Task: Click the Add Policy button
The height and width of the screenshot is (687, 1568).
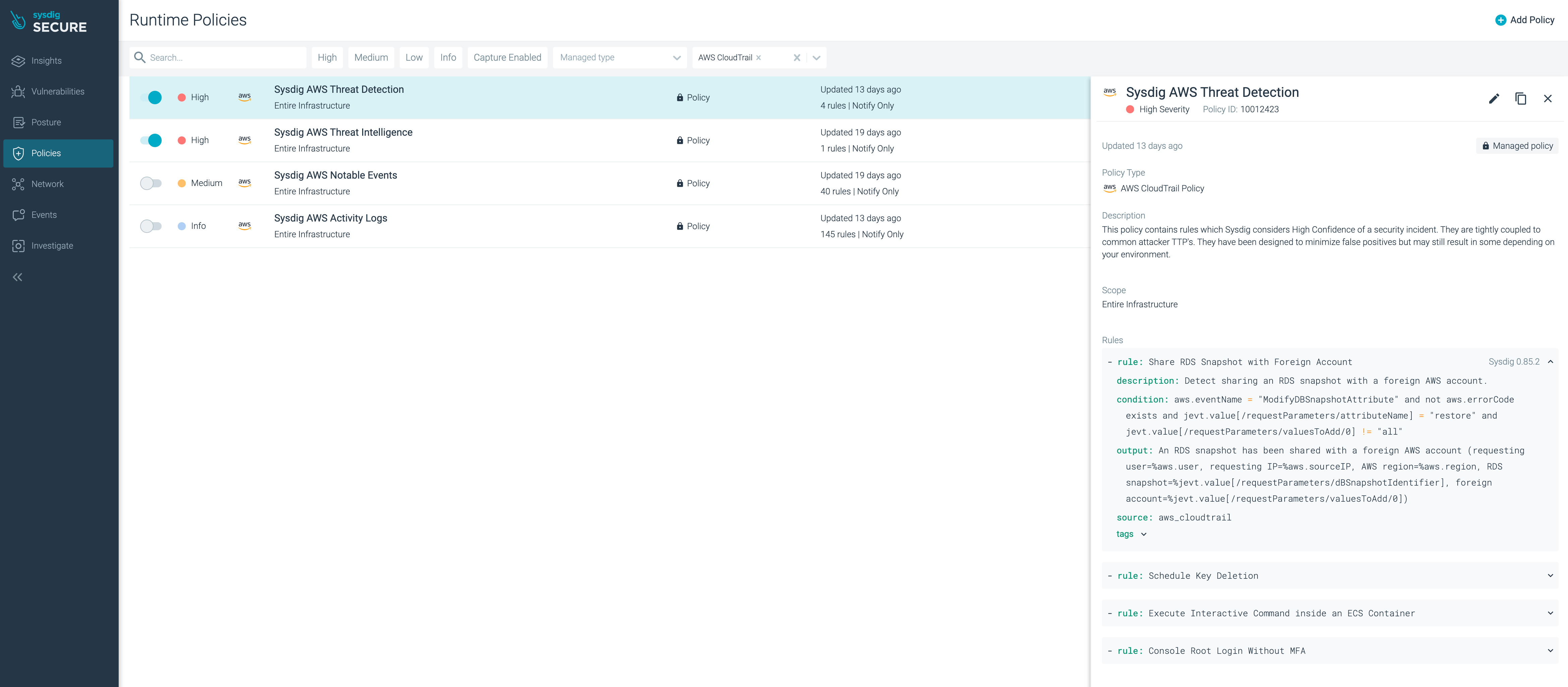Action: pyautogui.click(x=1525, y=20)
